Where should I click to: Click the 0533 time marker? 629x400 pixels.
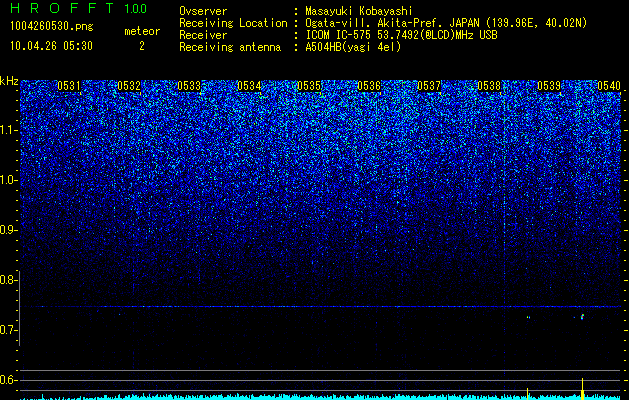click(189, 86)
